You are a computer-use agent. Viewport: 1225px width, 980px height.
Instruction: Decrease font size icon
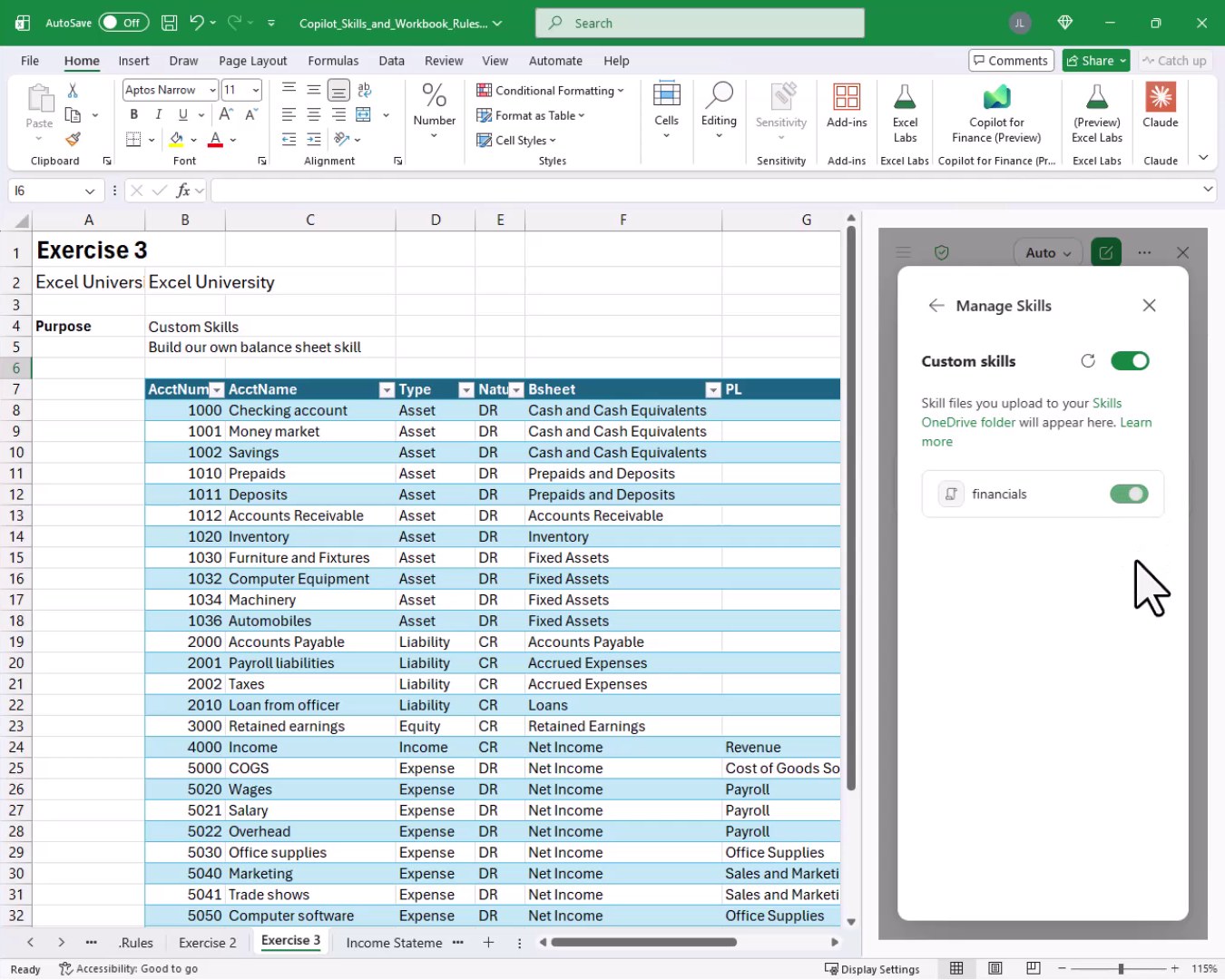click(x=251, y=114)
